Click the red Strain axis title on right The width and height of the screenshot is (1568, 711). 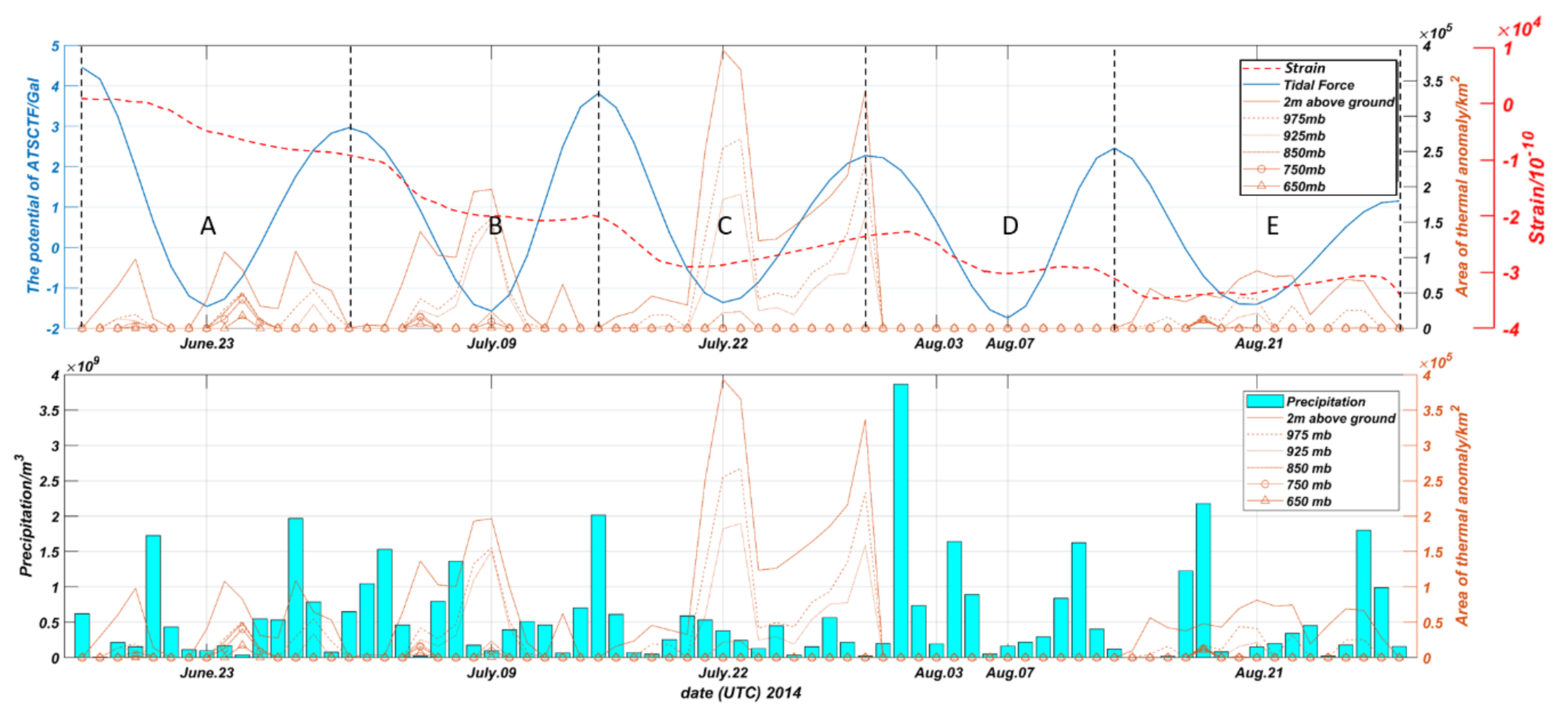coord(1537,189)
